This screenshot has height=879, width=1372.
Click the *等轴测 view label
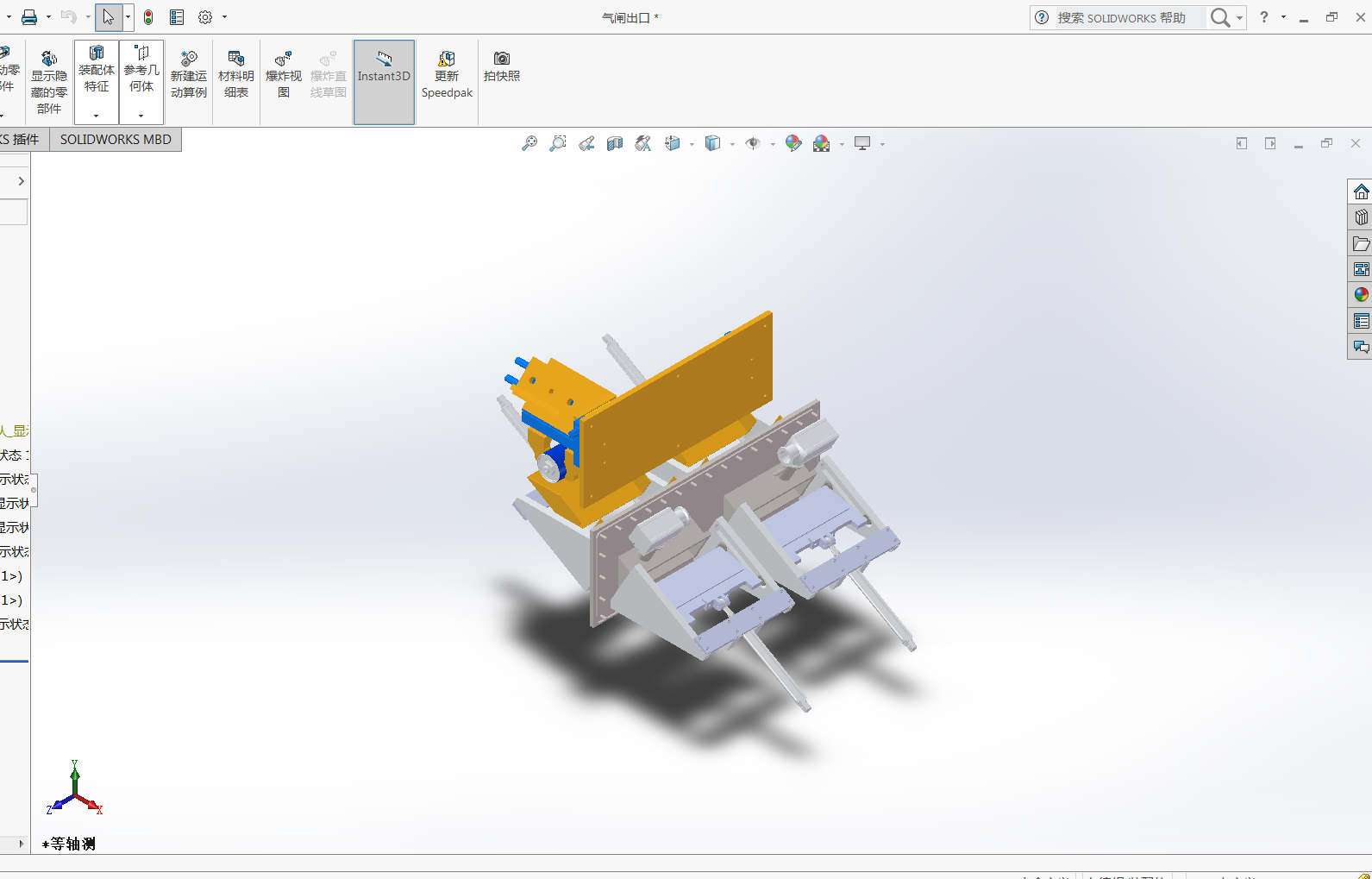pyautogui.click(x=69, y=844)
